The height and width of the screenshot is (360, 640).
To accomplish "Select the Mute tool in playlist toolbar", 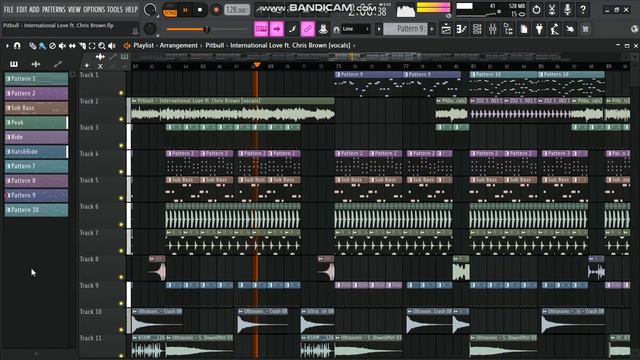I will [62, 46].
